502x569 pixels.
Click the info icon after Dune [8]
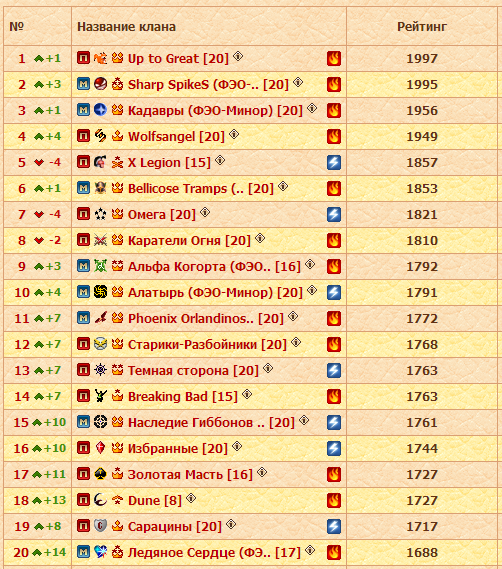(191, 498)
